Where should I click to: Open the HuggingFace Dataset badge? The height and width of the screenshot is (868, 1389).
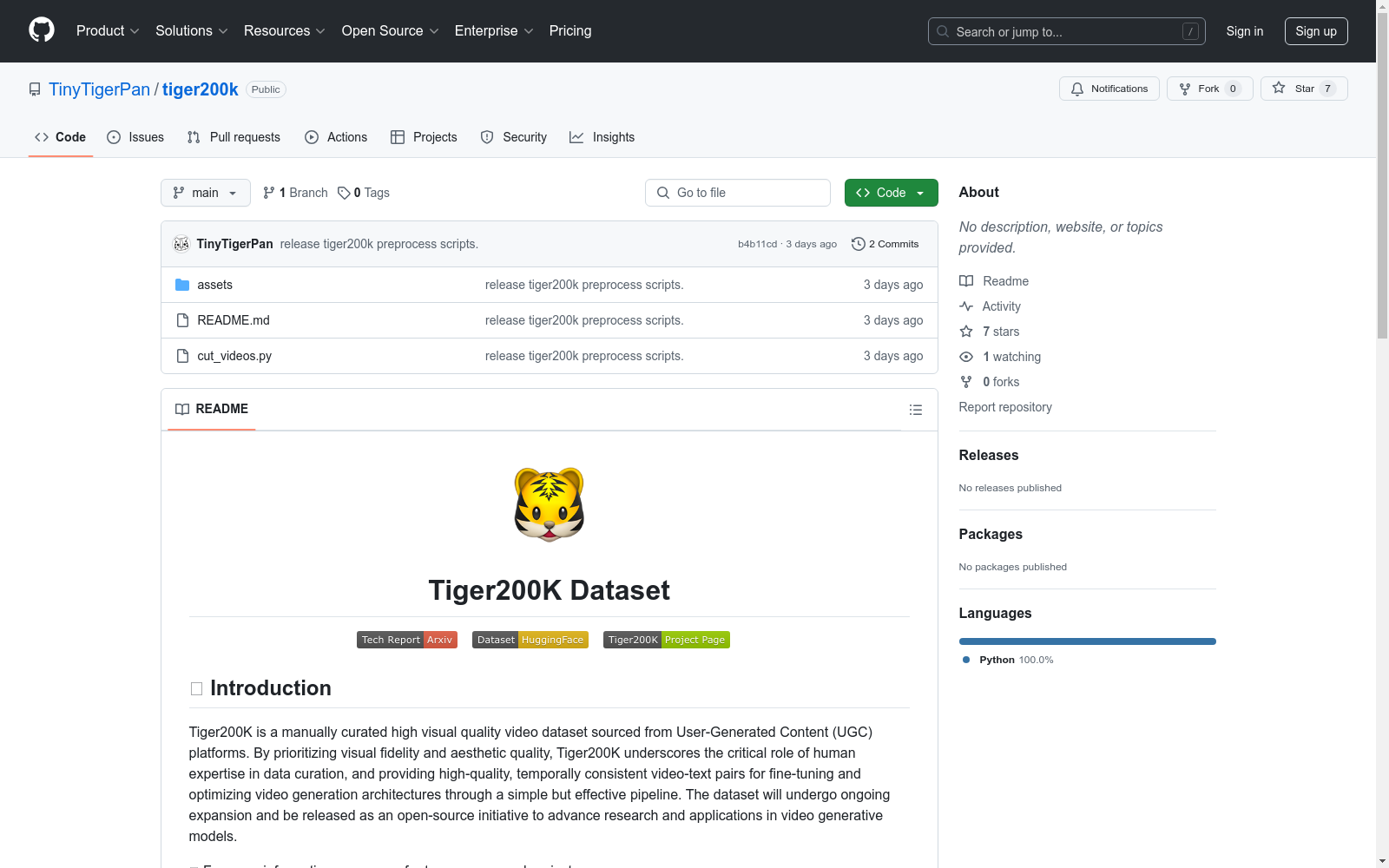coord(530,640)
